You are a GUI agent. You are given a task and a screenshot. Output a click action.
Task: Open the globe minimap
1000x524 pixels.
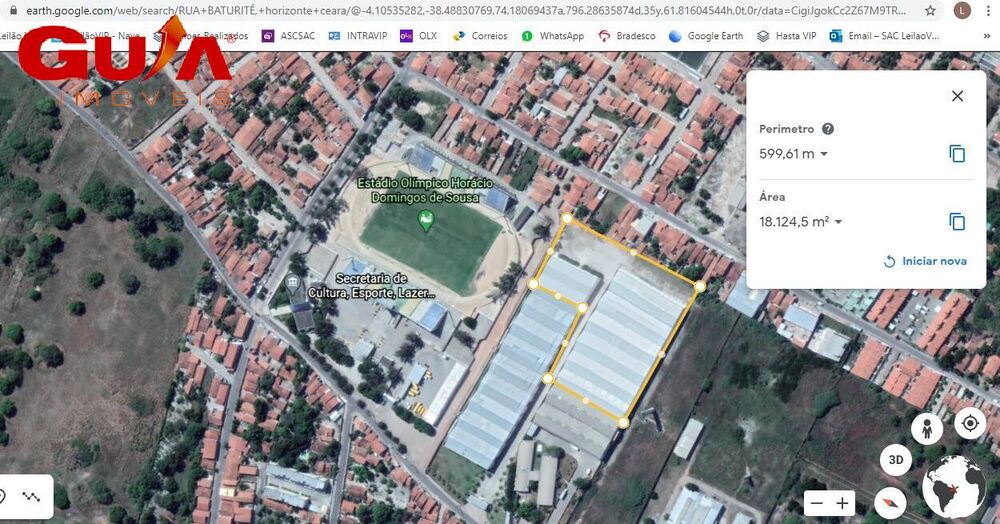955,487
